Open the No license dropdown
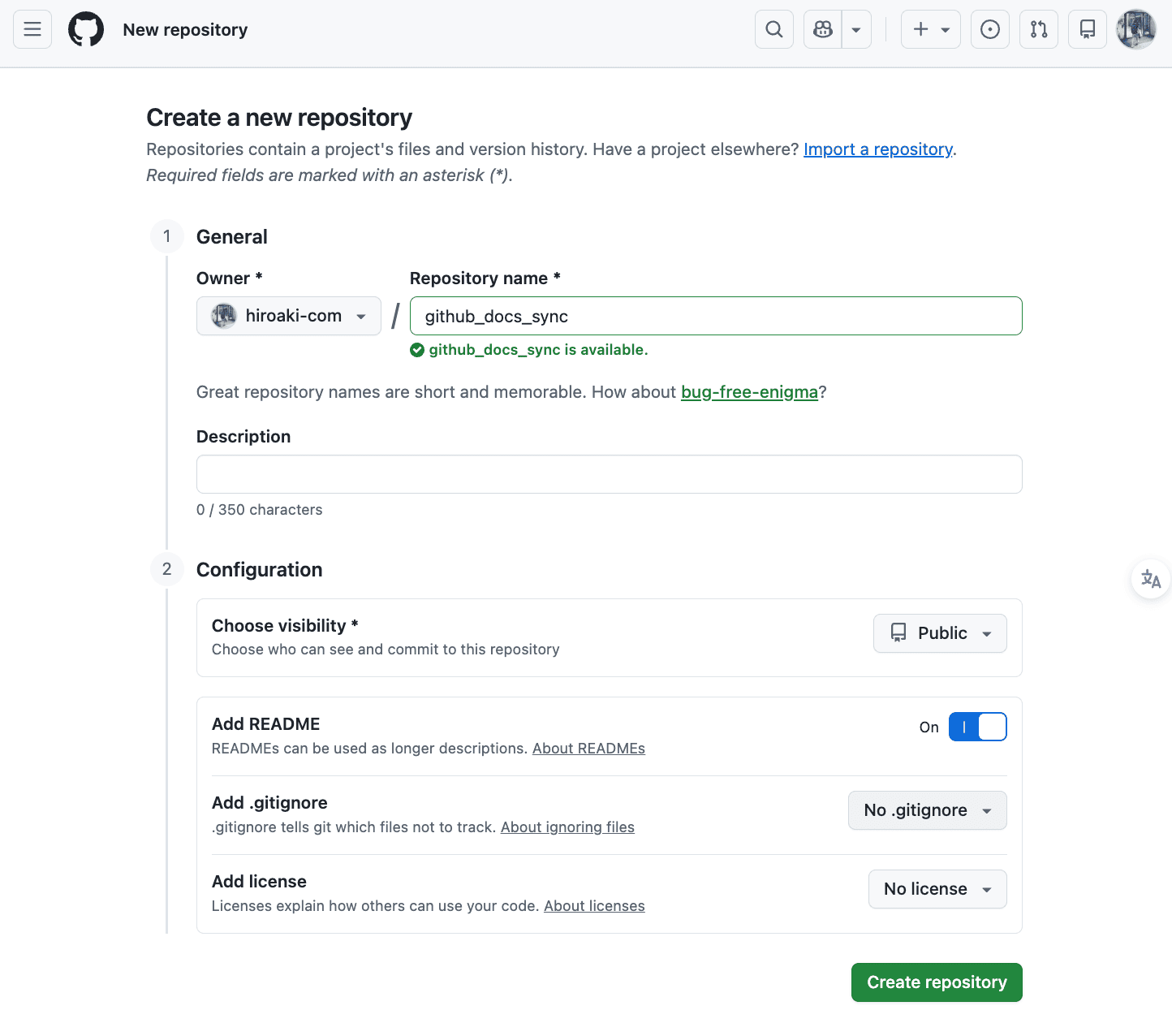The width and height of the screenshot is (1172, 1036). pos(937,888)
